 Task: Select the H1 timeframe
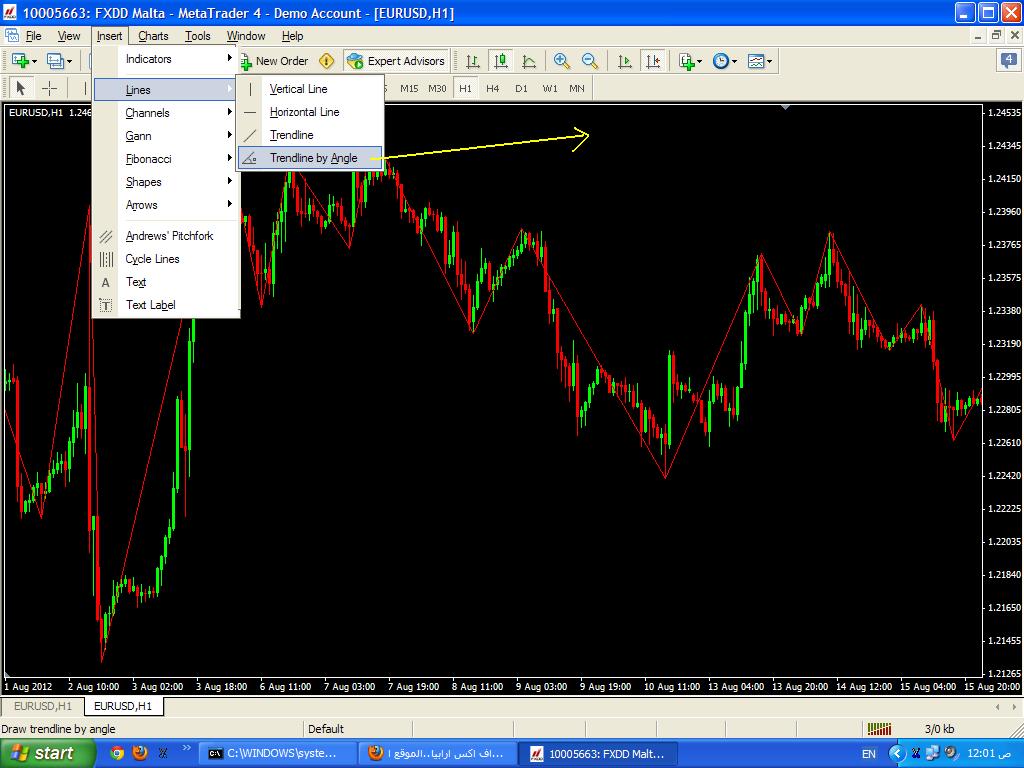click(465, 88)
